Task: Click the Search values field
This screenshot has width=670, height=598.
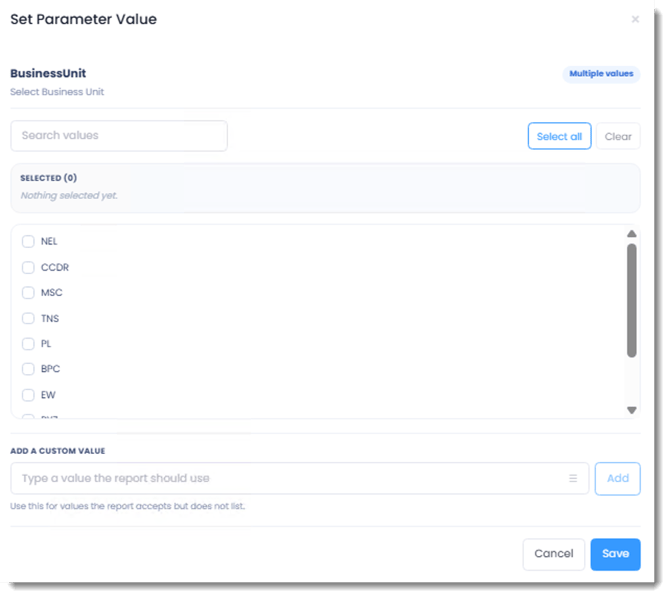Action: click(x=119, y=136)
